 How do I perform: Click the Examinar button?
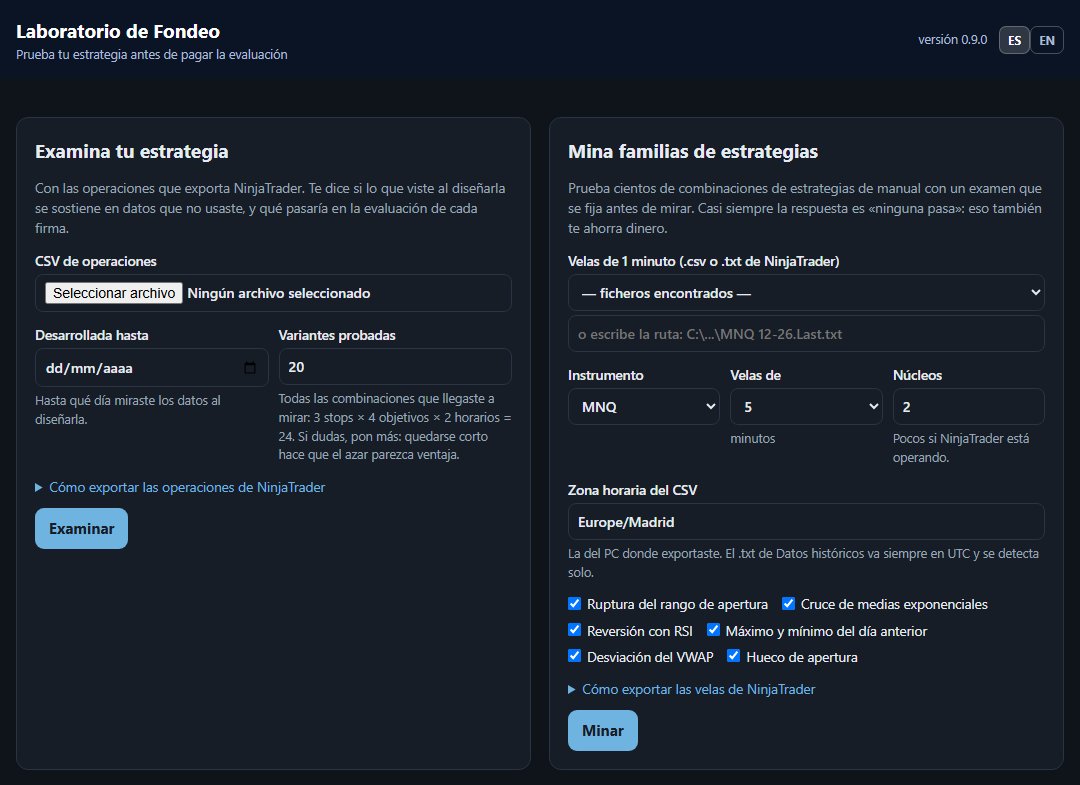pos(81,528)
